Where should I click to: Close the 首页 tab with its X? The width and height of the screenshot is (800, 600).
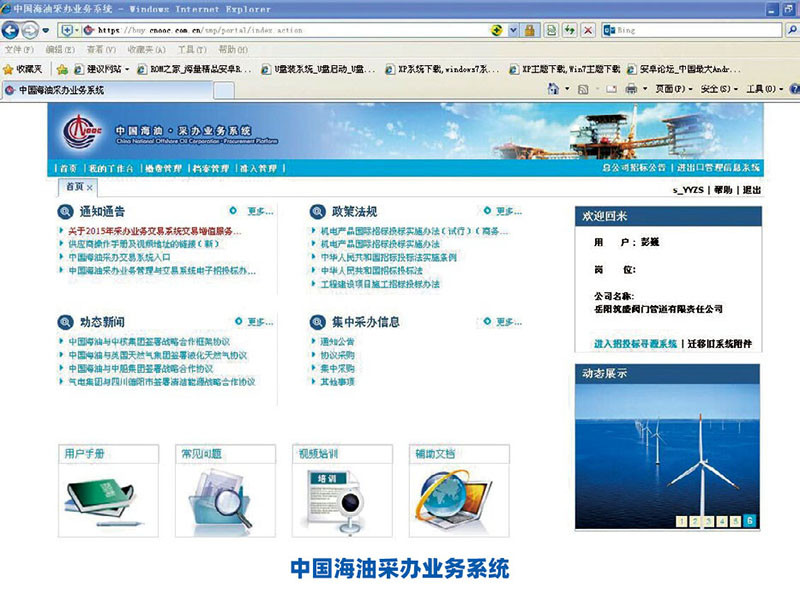(90, 187)
